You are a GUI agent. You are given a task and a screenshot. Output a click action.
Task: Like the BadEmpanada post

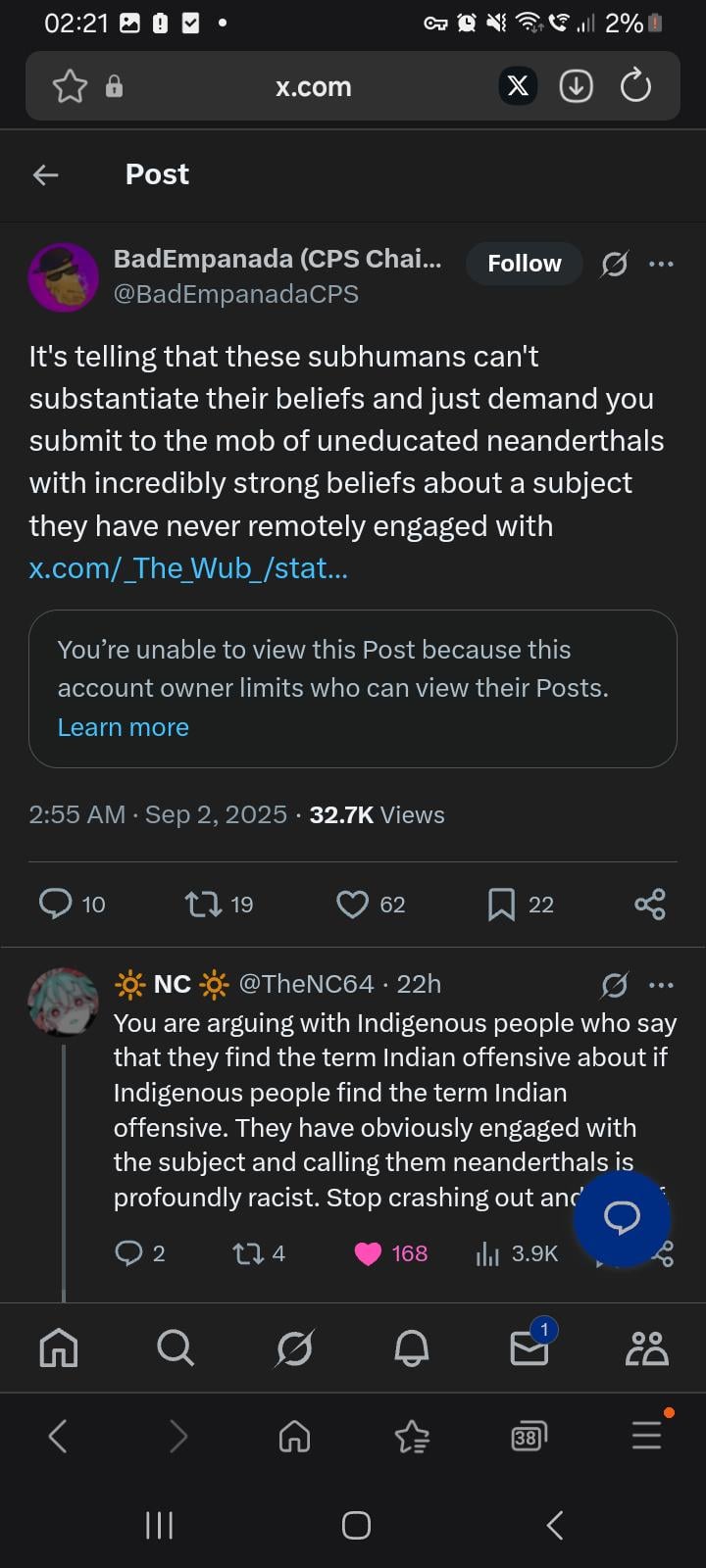[x=352, y=904]
